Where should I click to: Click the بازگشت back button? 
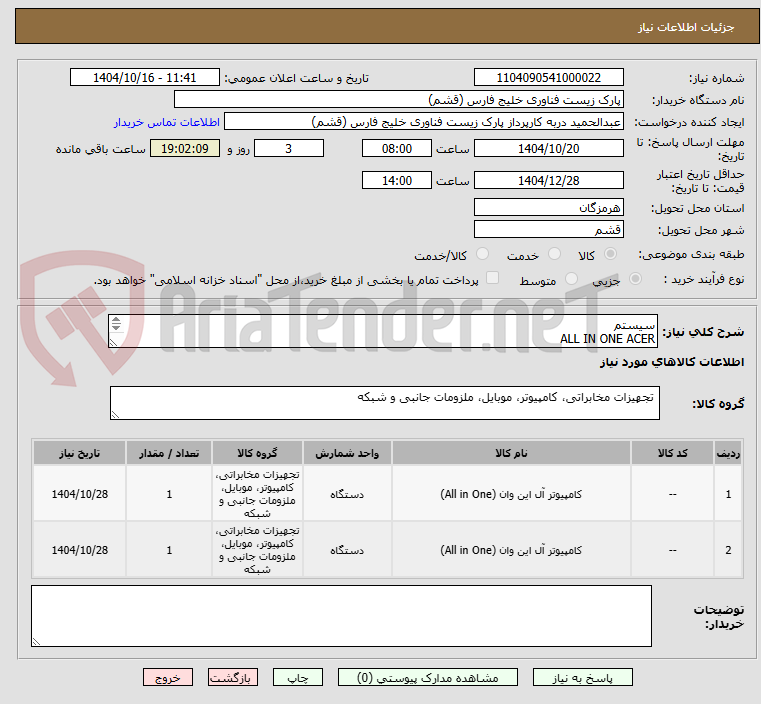(233, 677)
